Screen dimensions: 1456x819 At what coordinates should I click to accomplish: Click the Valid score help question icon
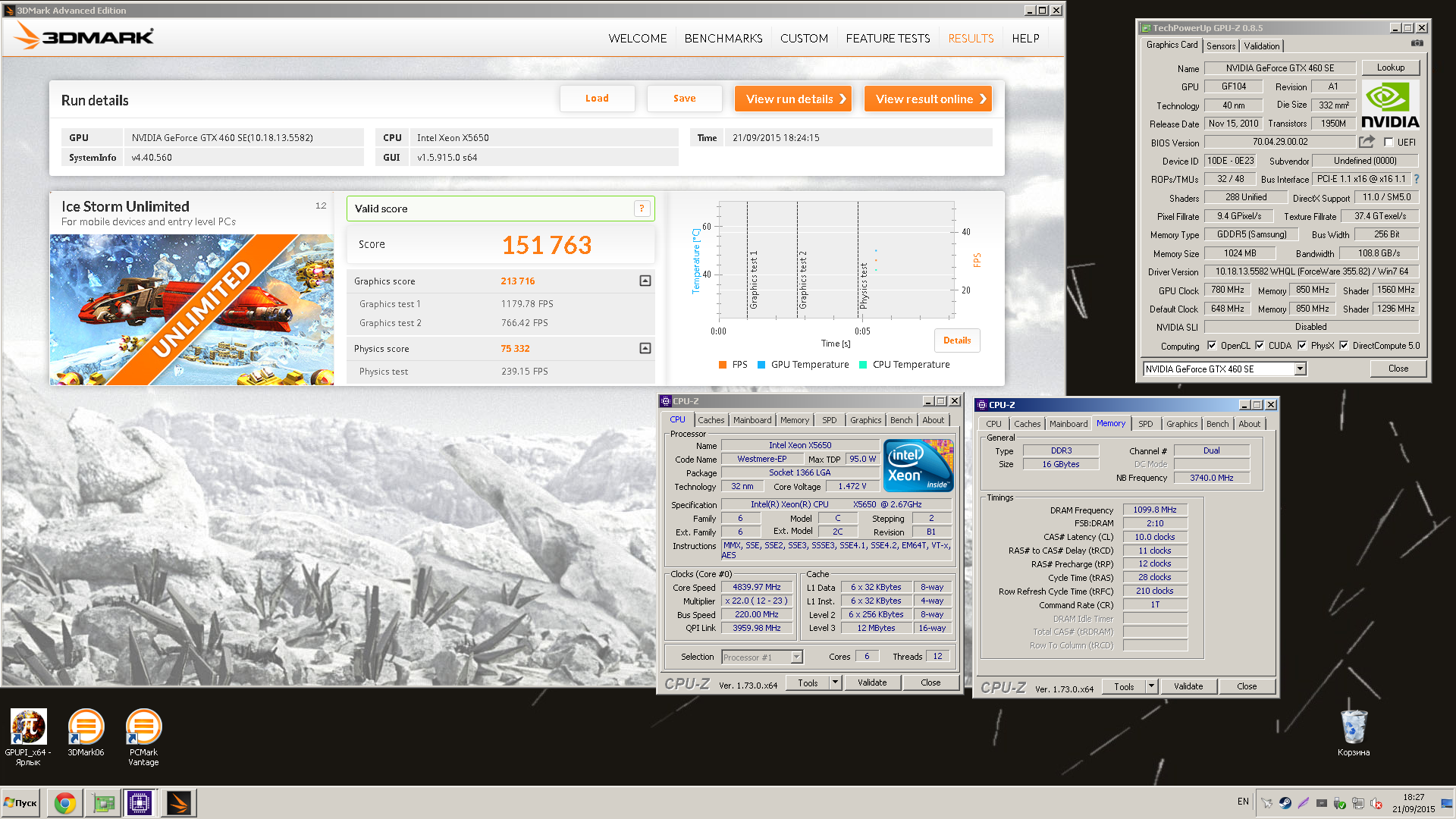pos(642,209)
